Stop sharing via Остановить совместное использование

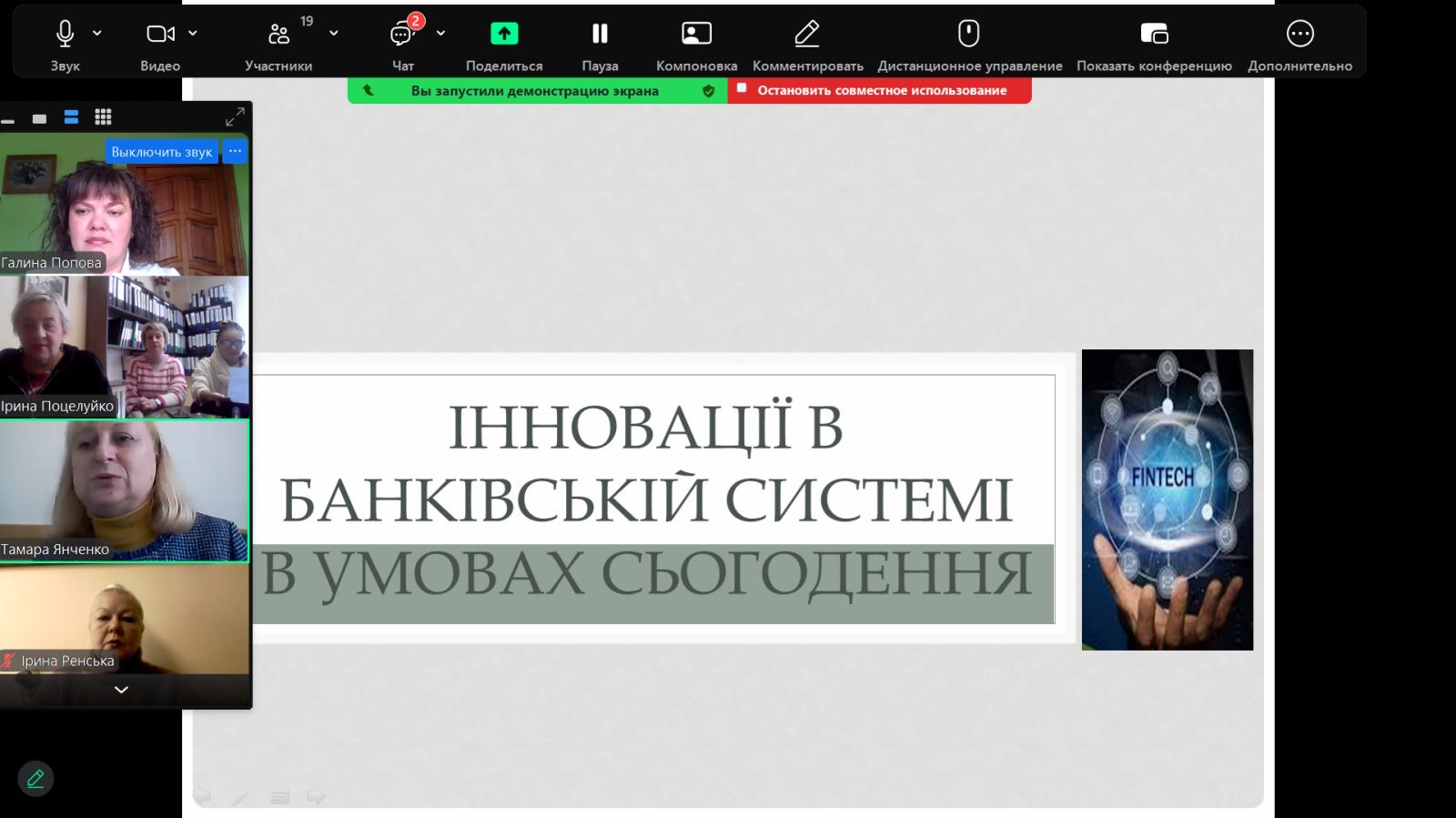coord(880,90)
